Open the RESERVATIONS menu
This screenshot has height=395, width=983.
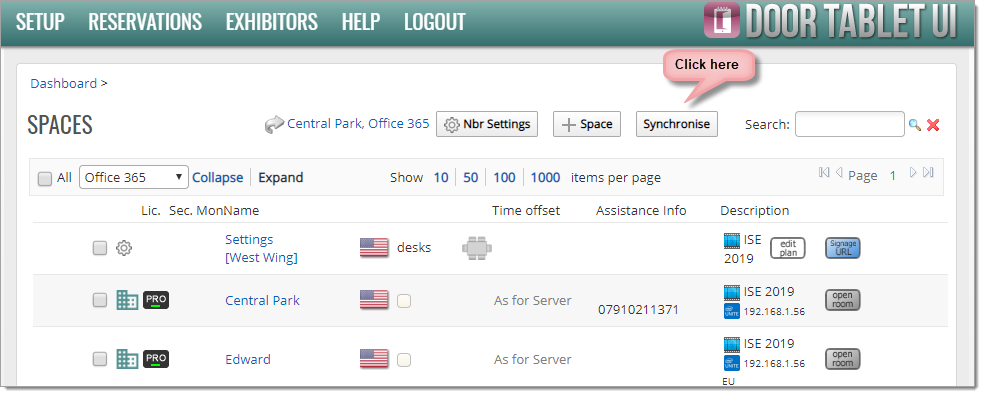pos(145,23)
